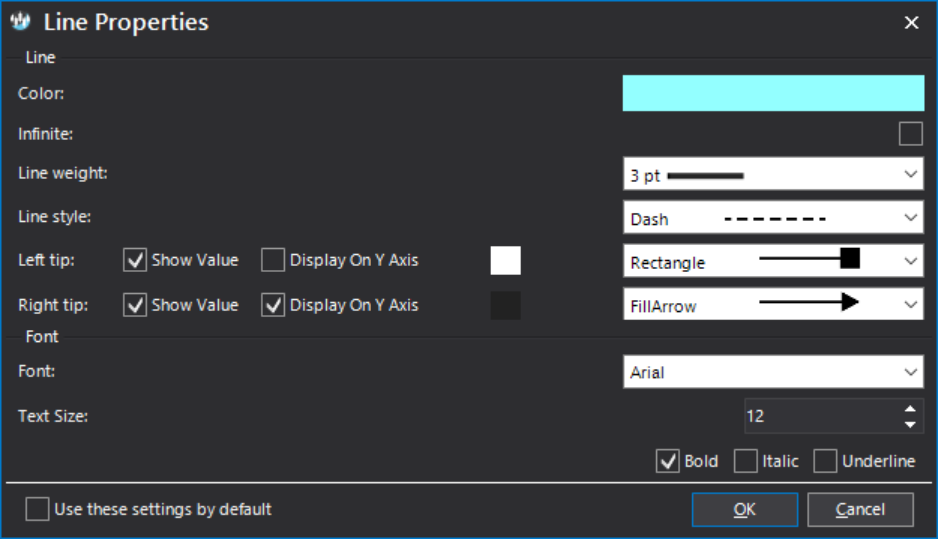The image size is (938, 539).
Task: Decrease text size with down arrow
Action: pyautogui.click(x=910, y=424)
